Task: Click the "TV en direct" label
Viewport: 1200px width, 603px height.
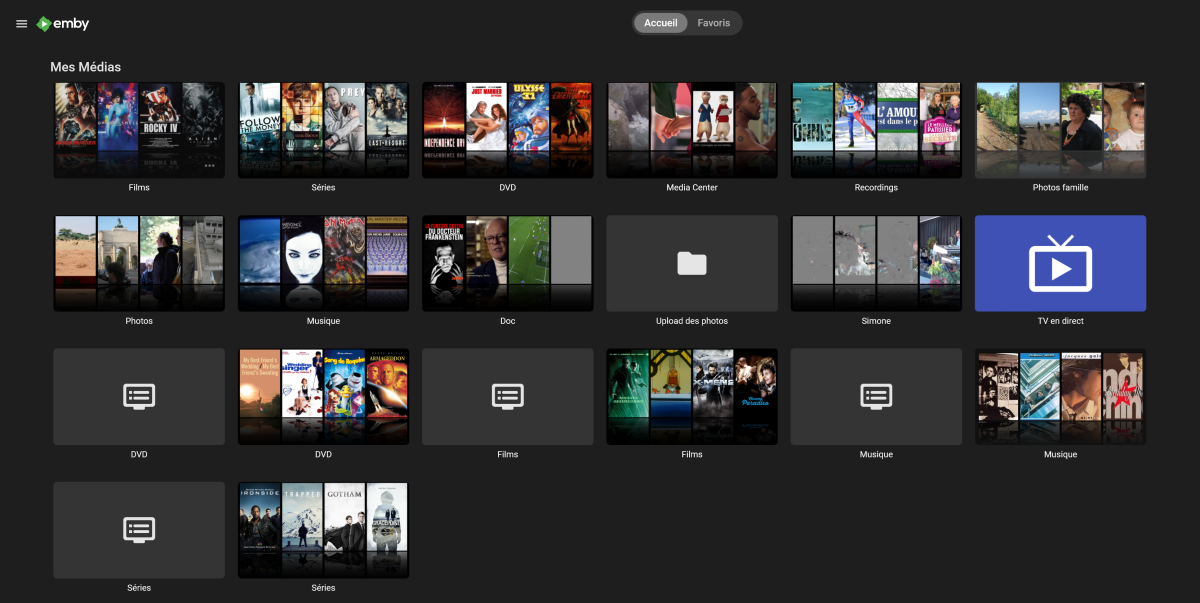Action: pyautogui.click(x=1060, y=321)
